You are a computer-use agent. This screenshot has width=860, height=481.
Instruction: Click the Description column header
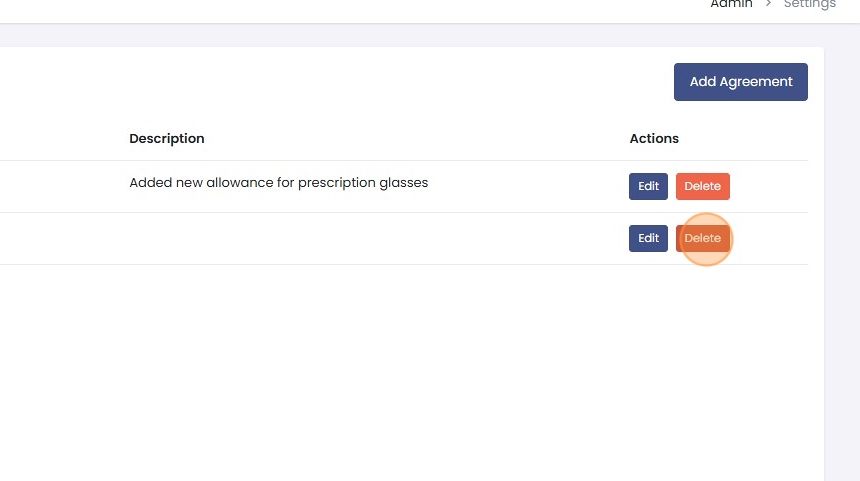[x=166, y=138]
